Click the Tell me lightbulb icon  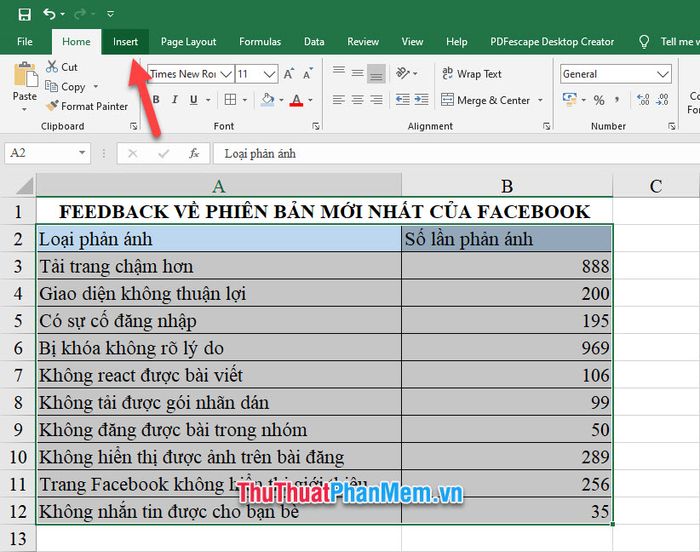click(x=644, y=42)
